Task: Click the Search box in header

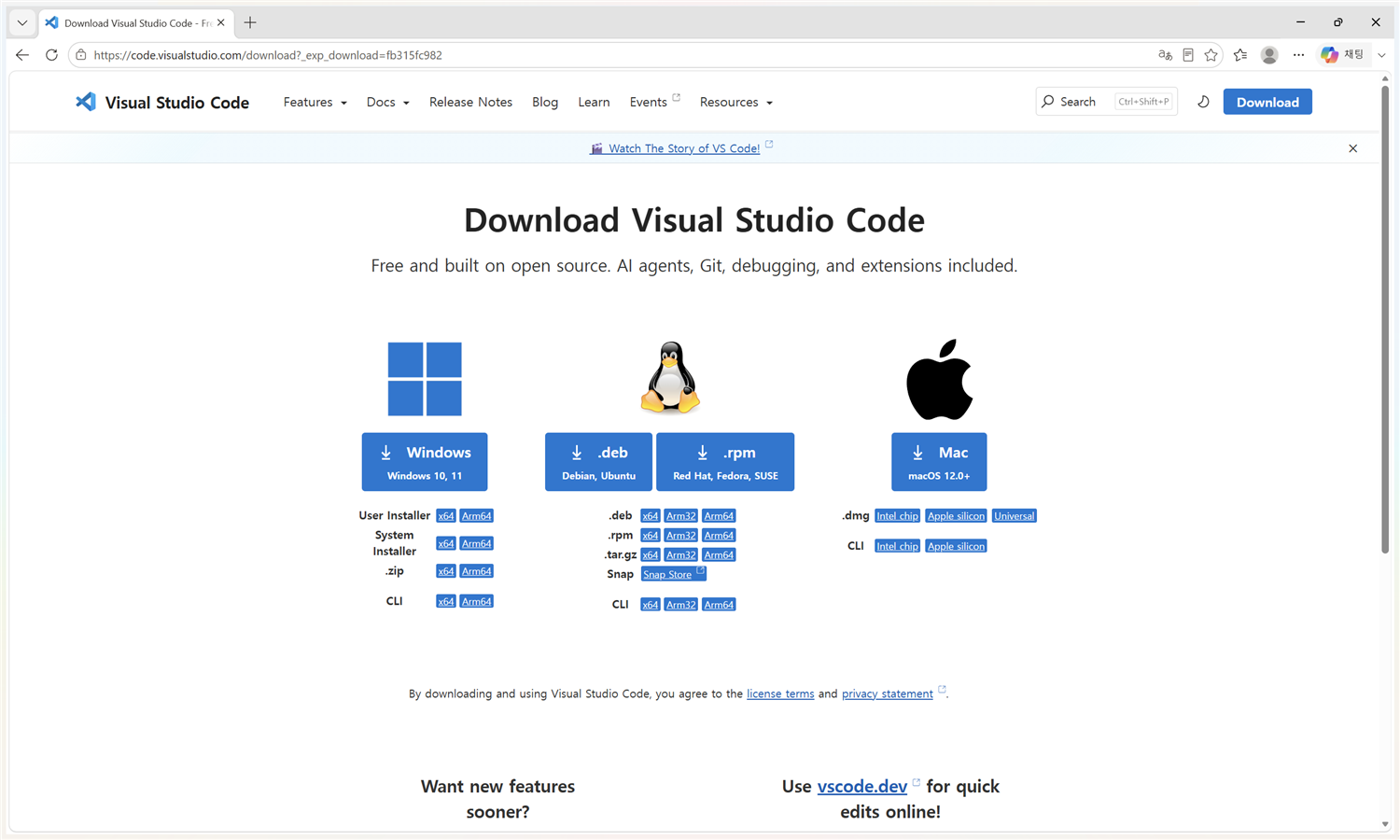Action: (1106, 102)
